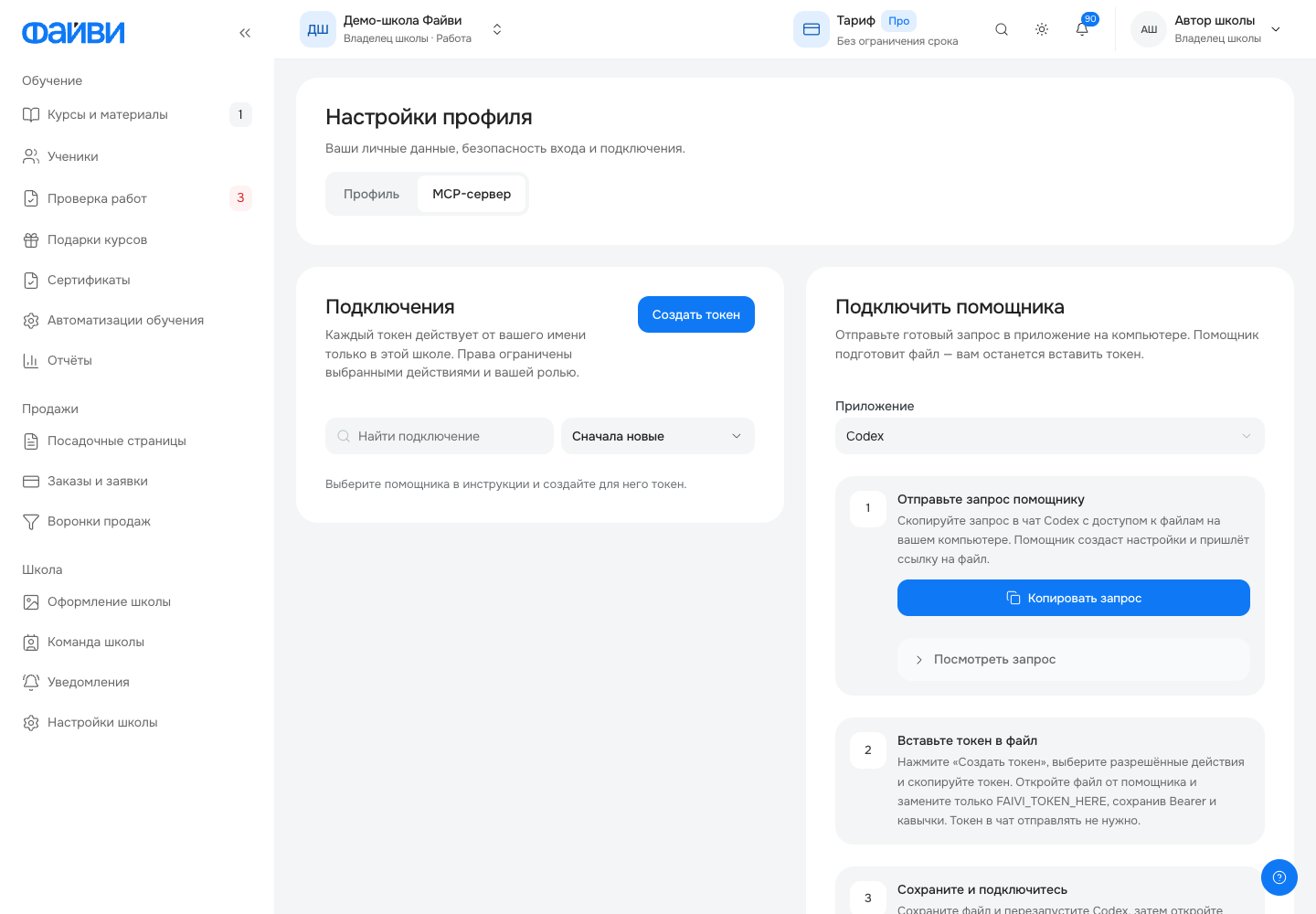The image size is (1316, 914).
Task: Open Автоматизации обучения menu item
Action: [x=137, y=320]
